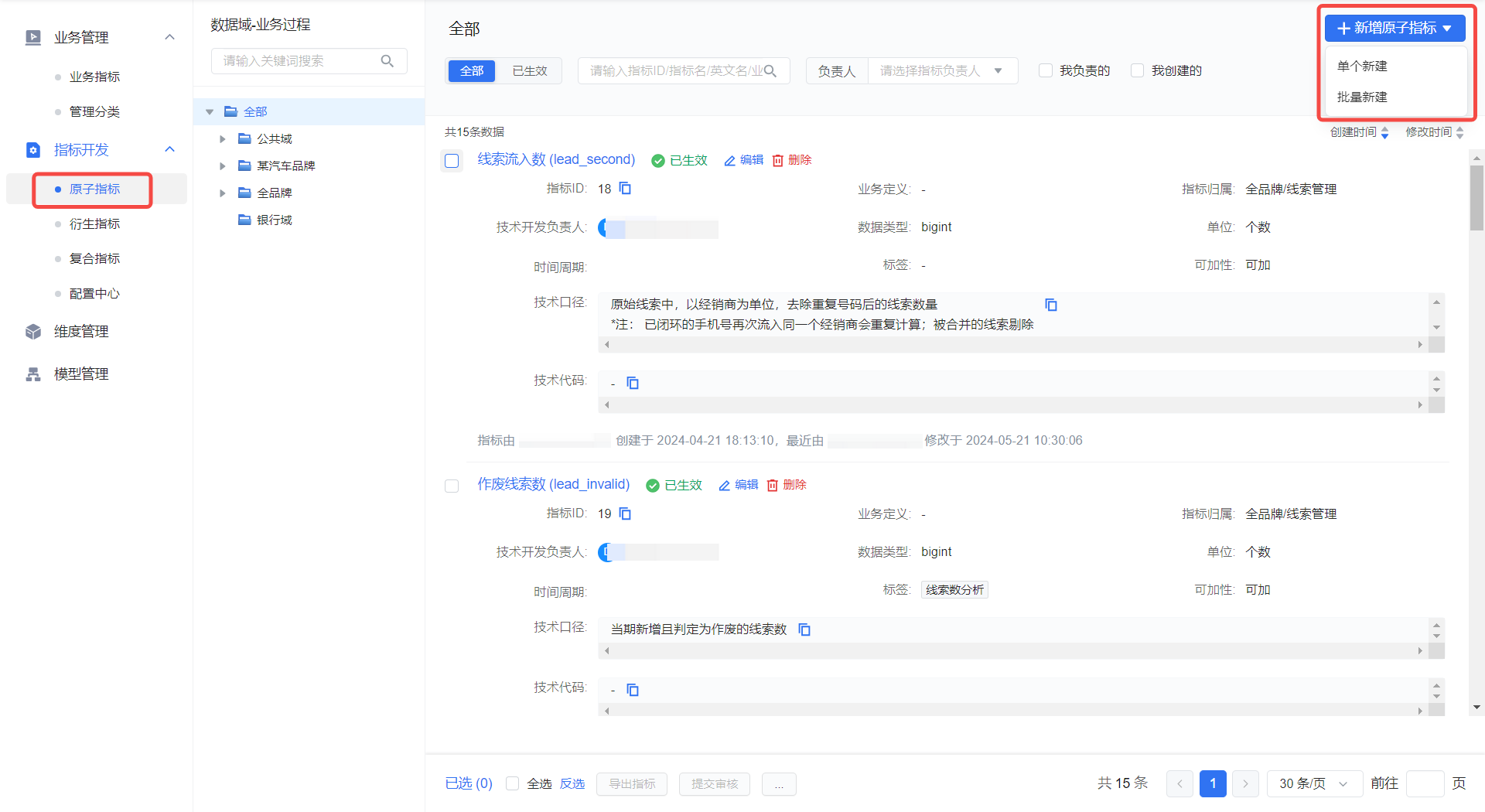Expand the 公共域 tree node
This screenshot has width=1485, height=812.
pos(223,139)
